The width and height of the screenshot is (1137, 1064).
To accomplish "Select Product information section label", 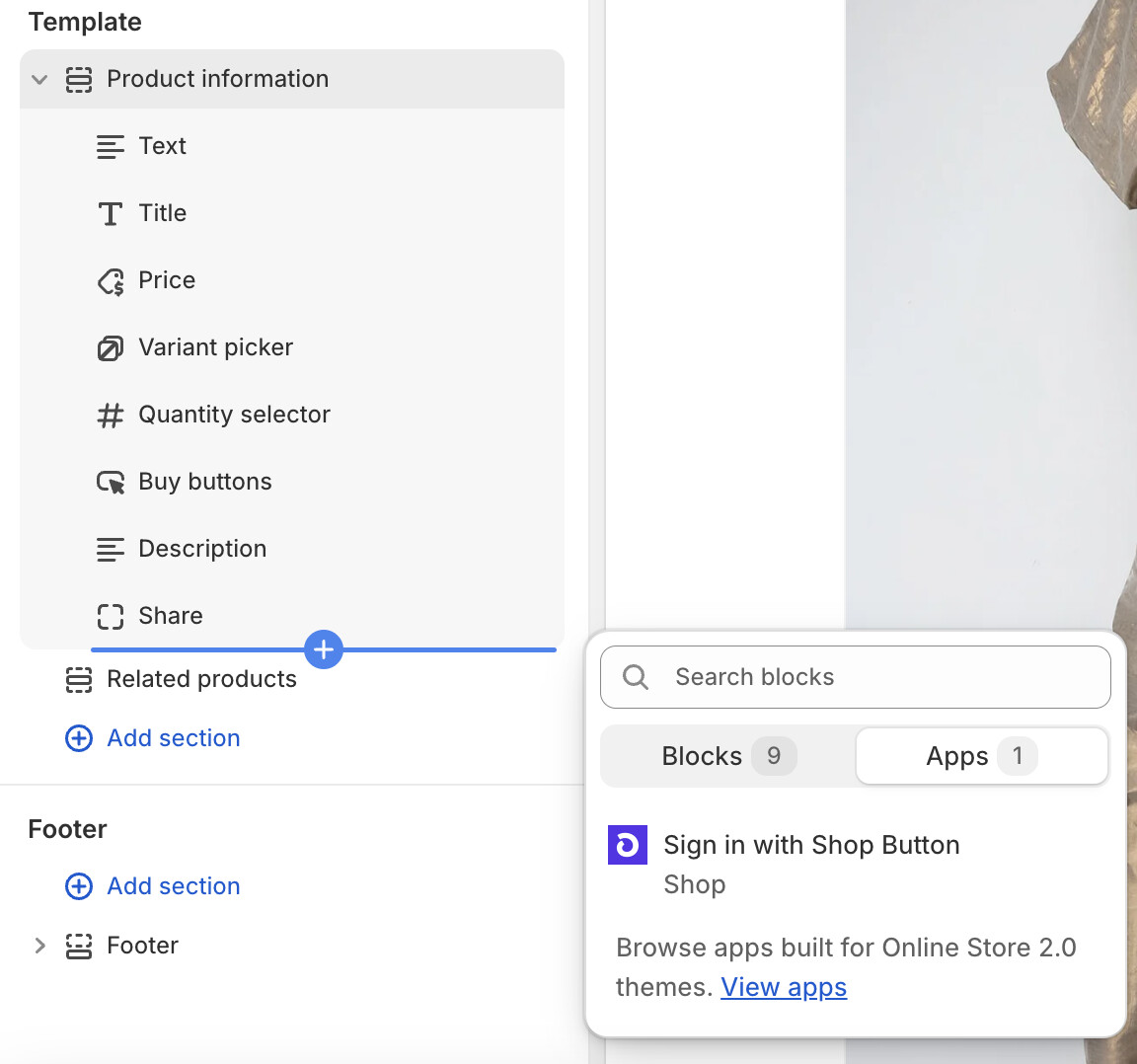I will tap(217, 79).
